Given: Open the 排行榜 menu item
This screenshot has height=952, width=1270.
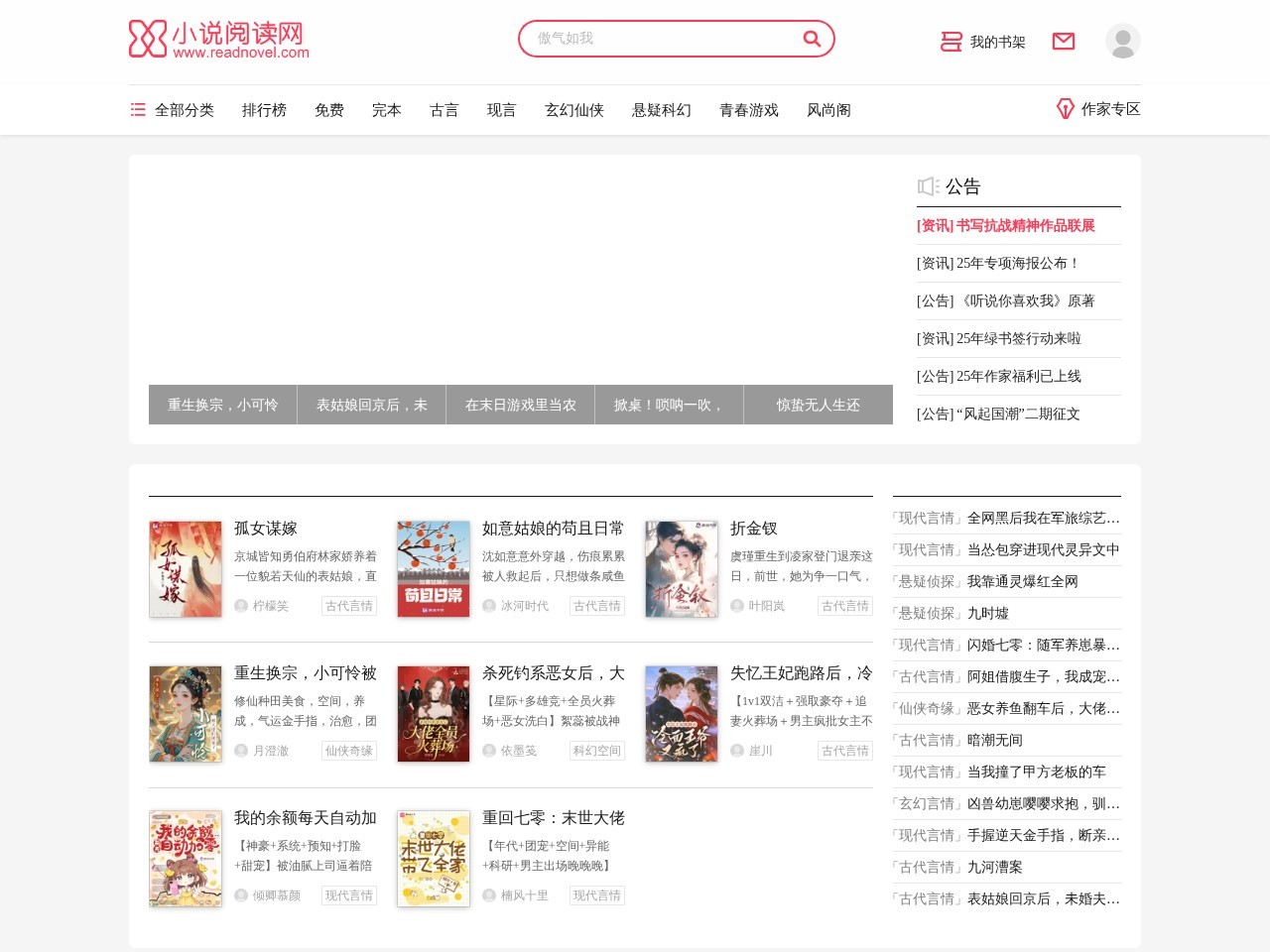Looking at the screenshot, I should pos(264,110).
